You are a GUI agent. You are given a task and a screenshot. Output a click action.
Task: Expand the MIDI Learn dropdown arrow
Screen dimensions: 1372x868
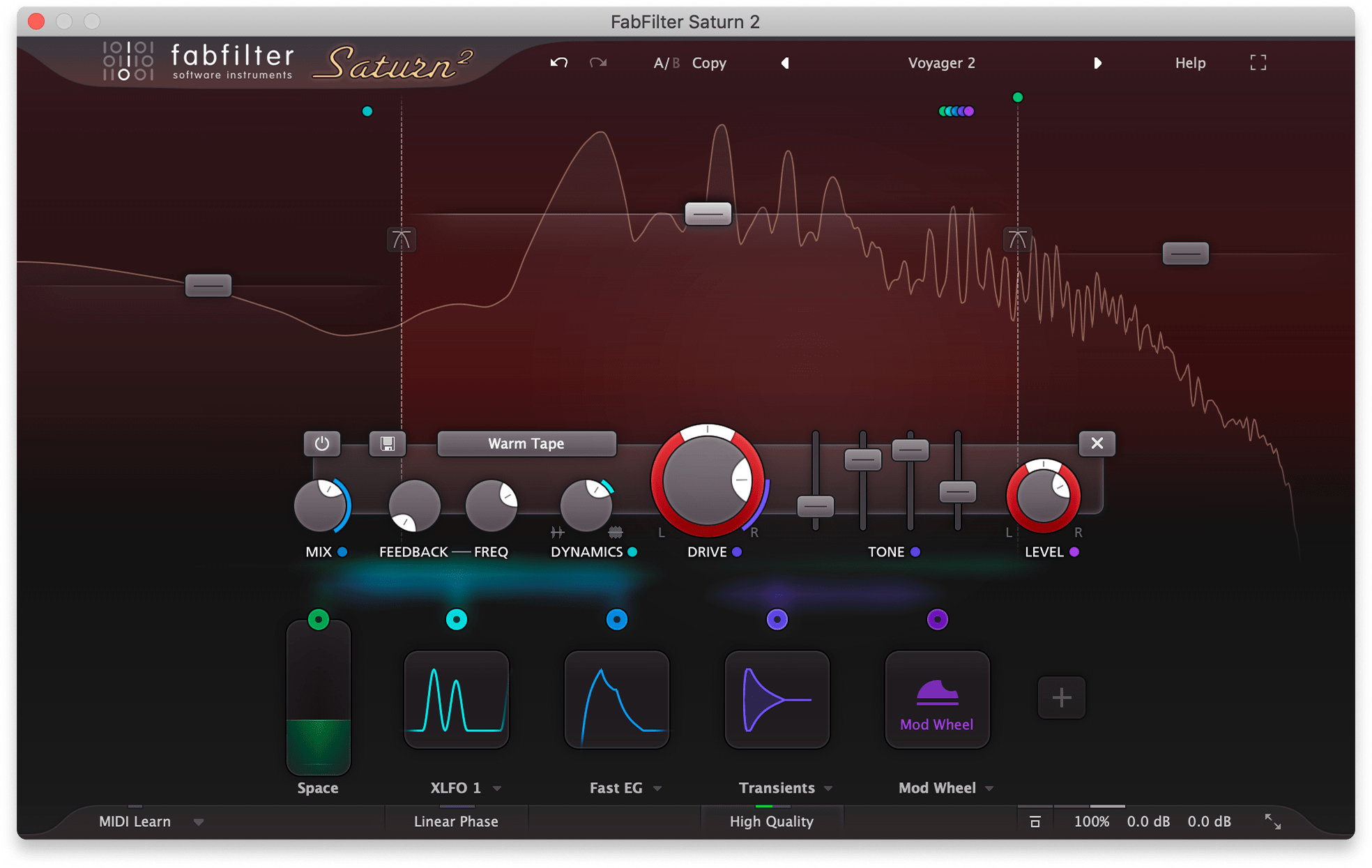click(x=199, y=822)
